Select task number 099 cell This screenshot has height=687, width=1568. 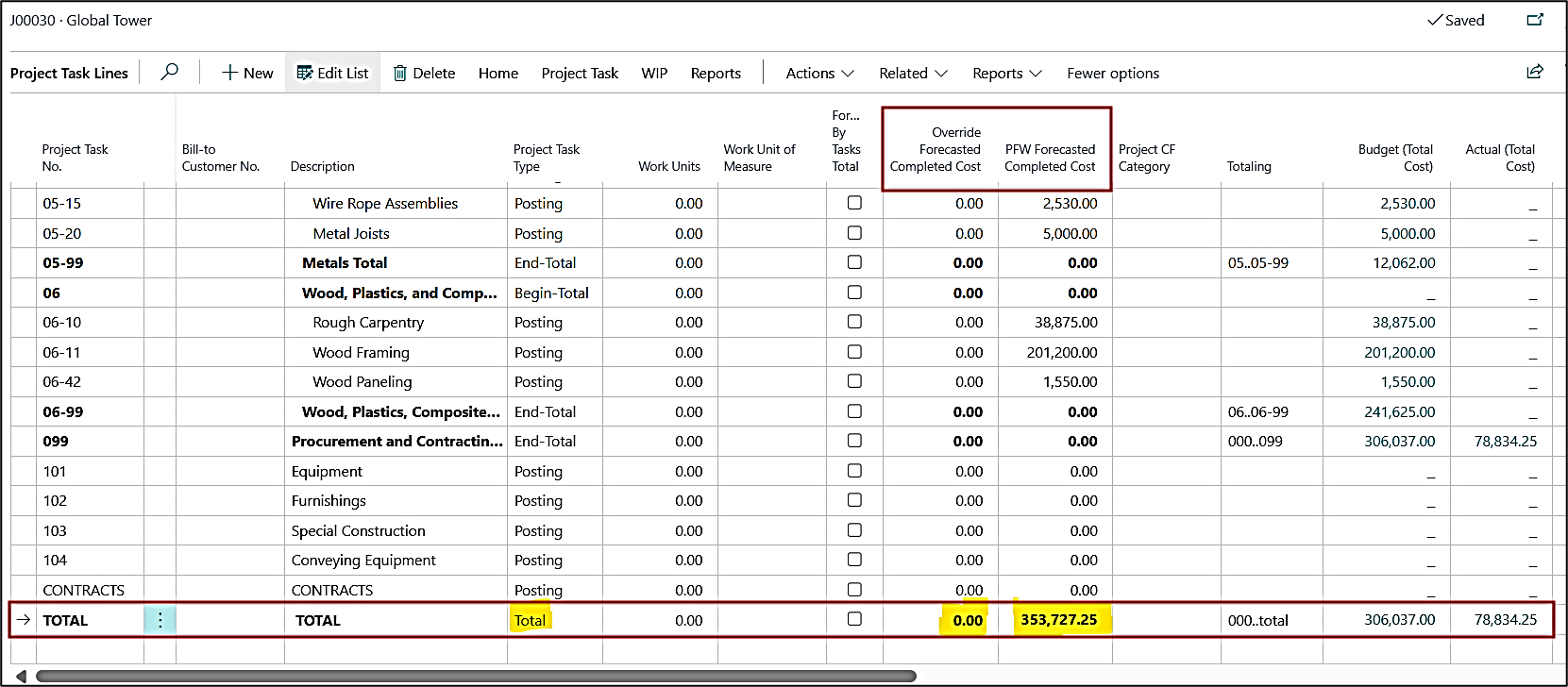pos(56,441)
